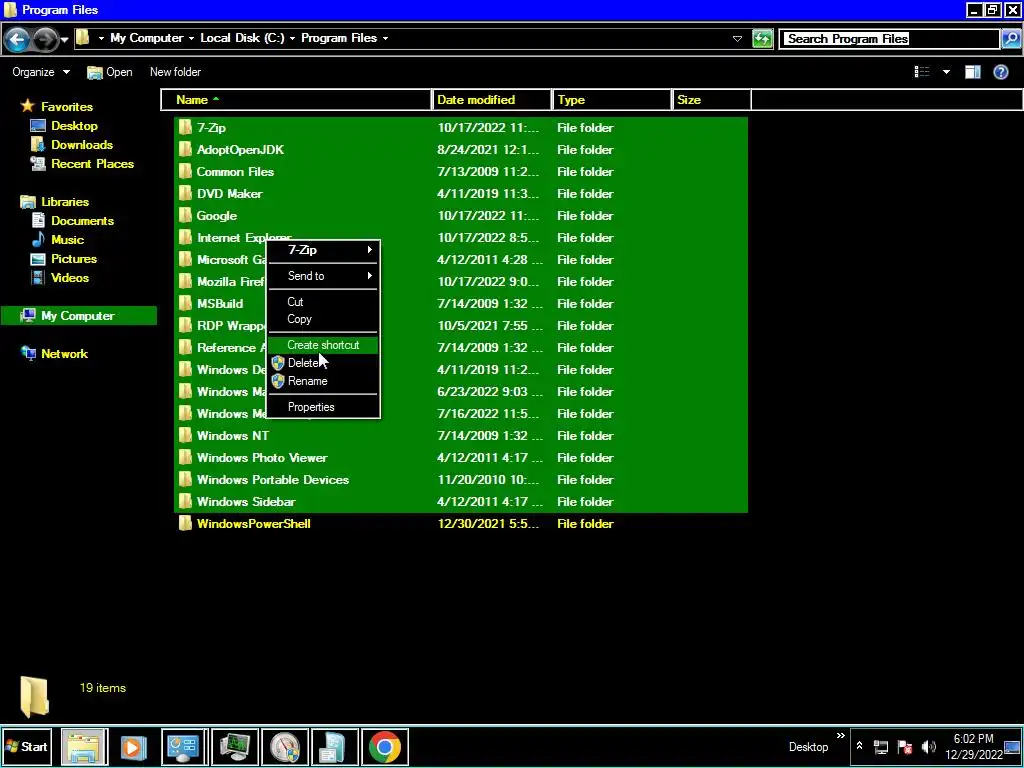Expand the arrow after Program Files breadcrumb

[x=385, y=39]
